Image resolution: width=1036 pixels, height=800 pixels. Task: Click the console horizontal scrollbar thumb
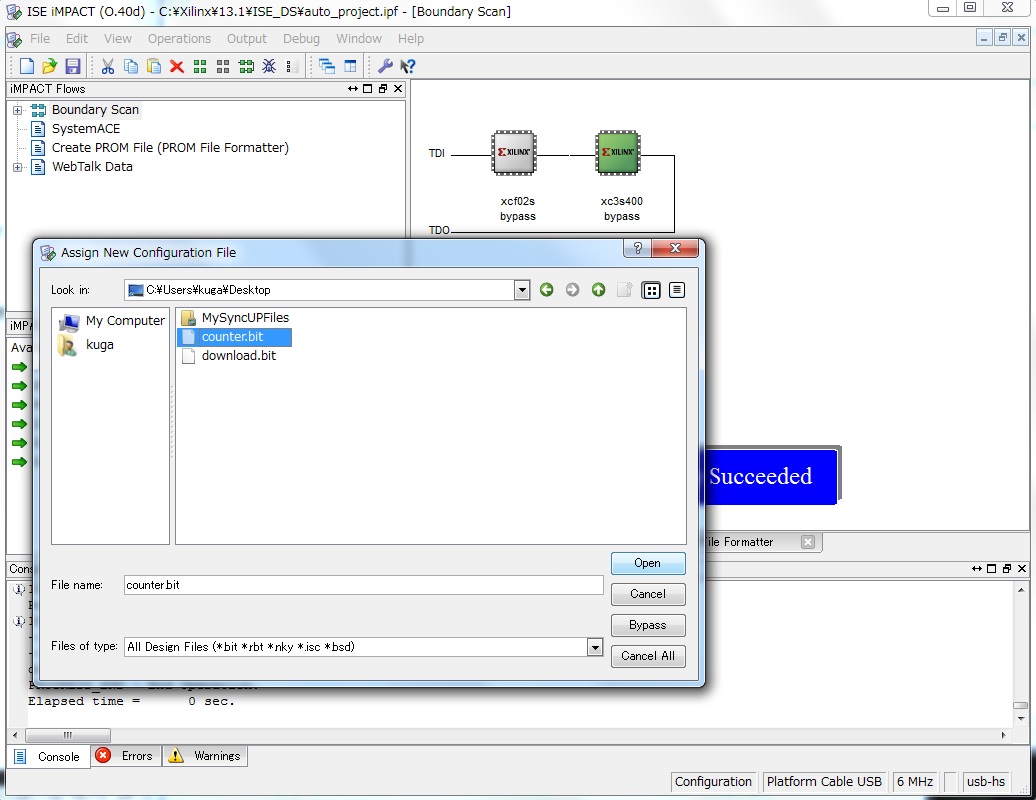point(67,735)
